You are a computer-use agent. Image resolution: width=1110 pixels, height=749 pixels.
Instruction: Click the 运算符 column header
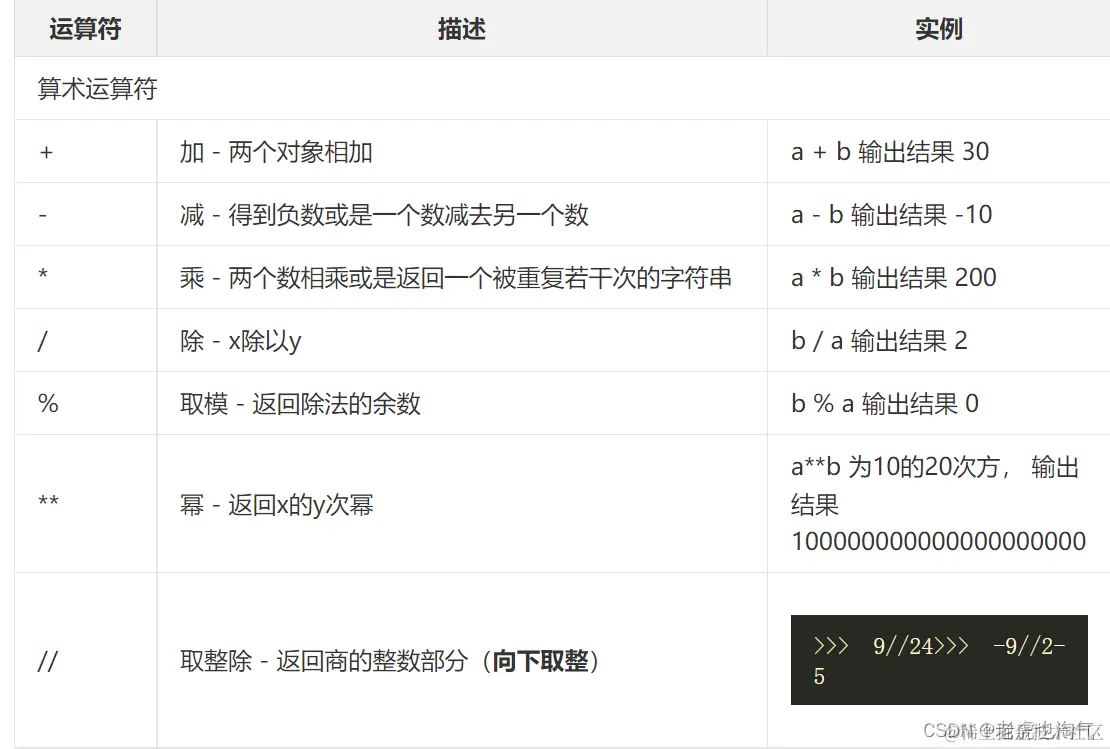tap(86, 29)
